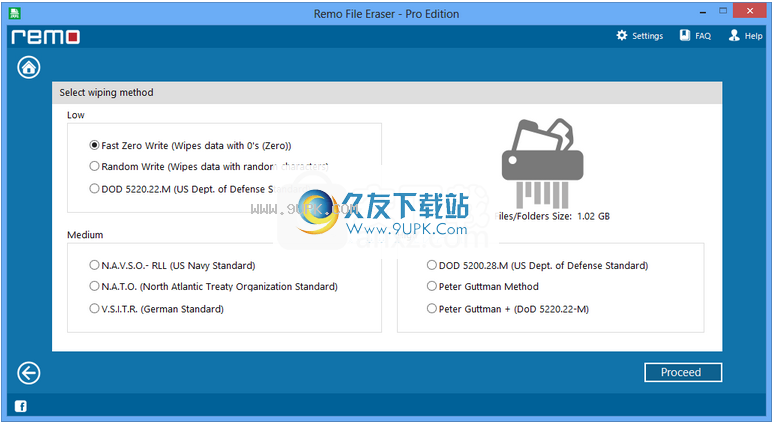Choose N.A.V.S.O.- RLL US Navy Standard
The width and height of the screenshot is (773, 424).
point(172,265)
